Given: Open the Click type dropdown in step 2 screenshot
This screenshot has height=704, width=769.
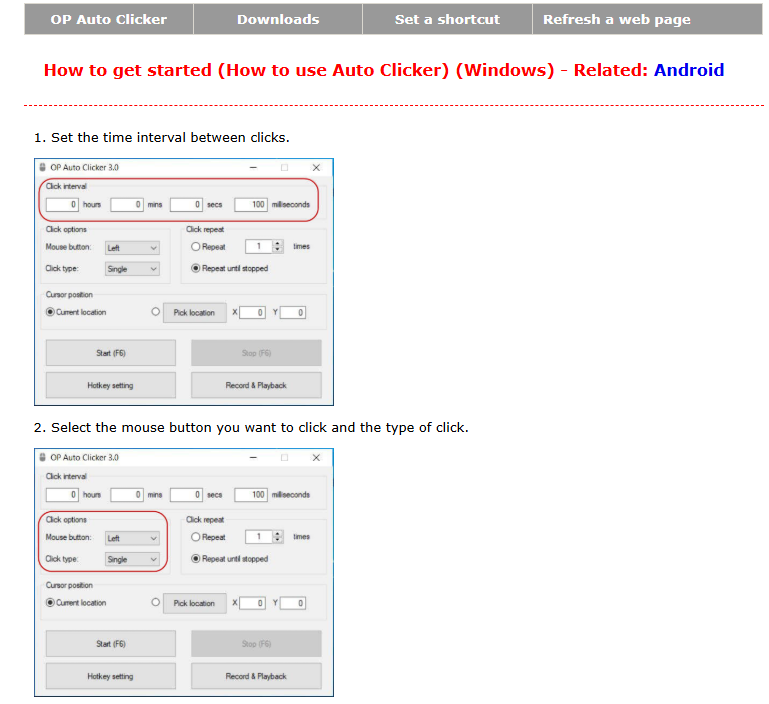Looking at the screenshot, I should click(x=132, y=559).
